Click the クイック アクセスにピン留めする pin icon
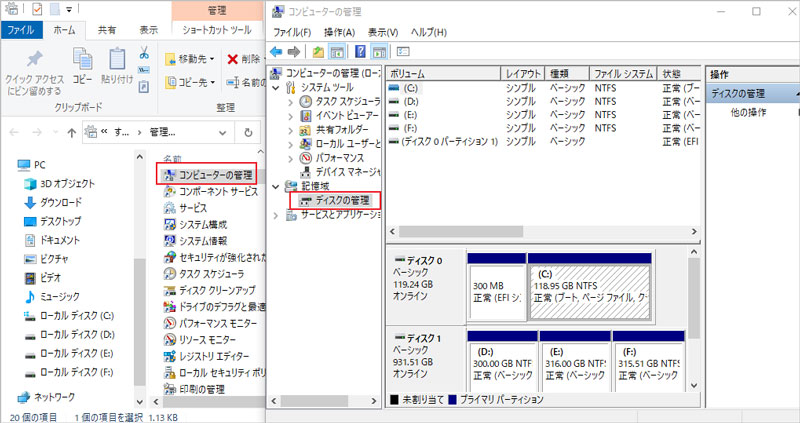This screenshot has width=800, height=423. [x=34, y=59]
